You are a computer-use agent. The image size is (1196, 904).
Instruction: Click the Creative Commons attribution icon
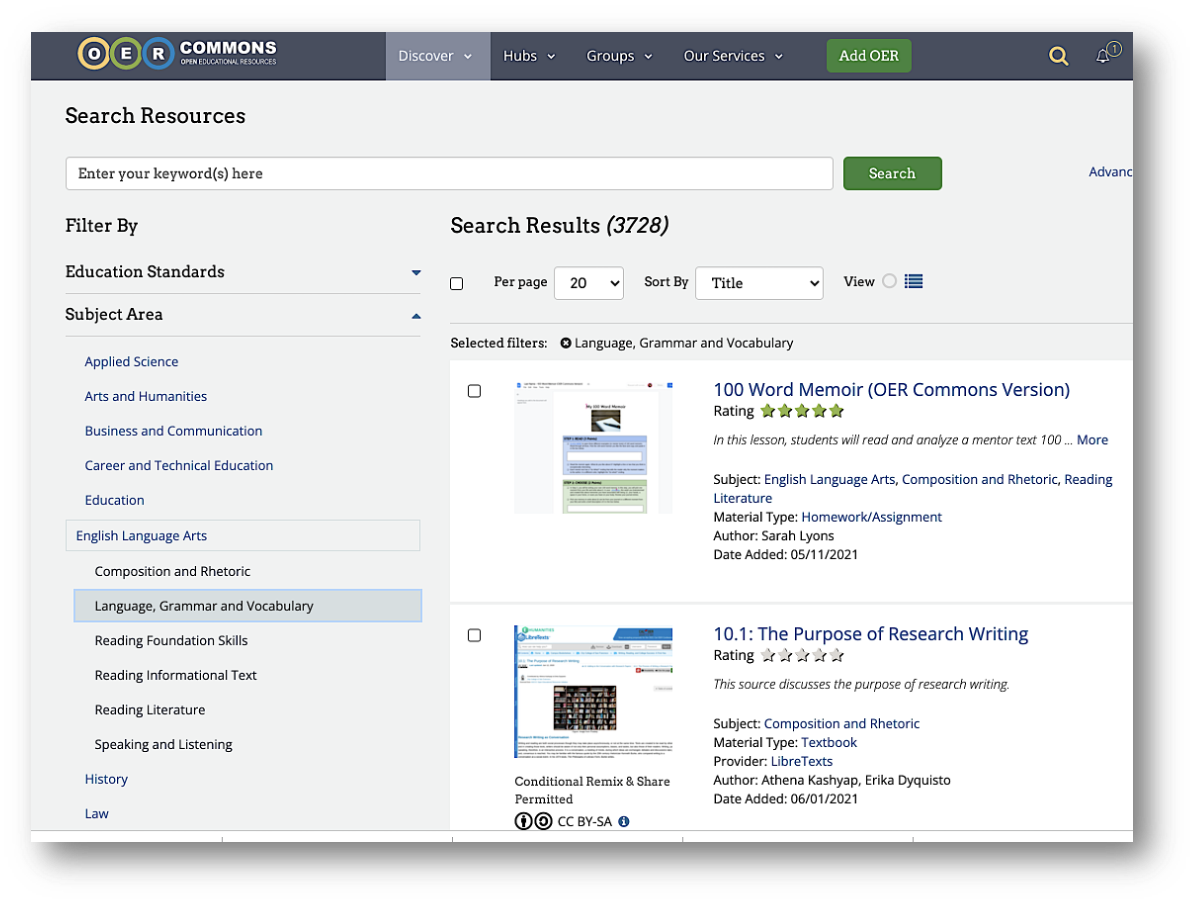coord(524,821)
